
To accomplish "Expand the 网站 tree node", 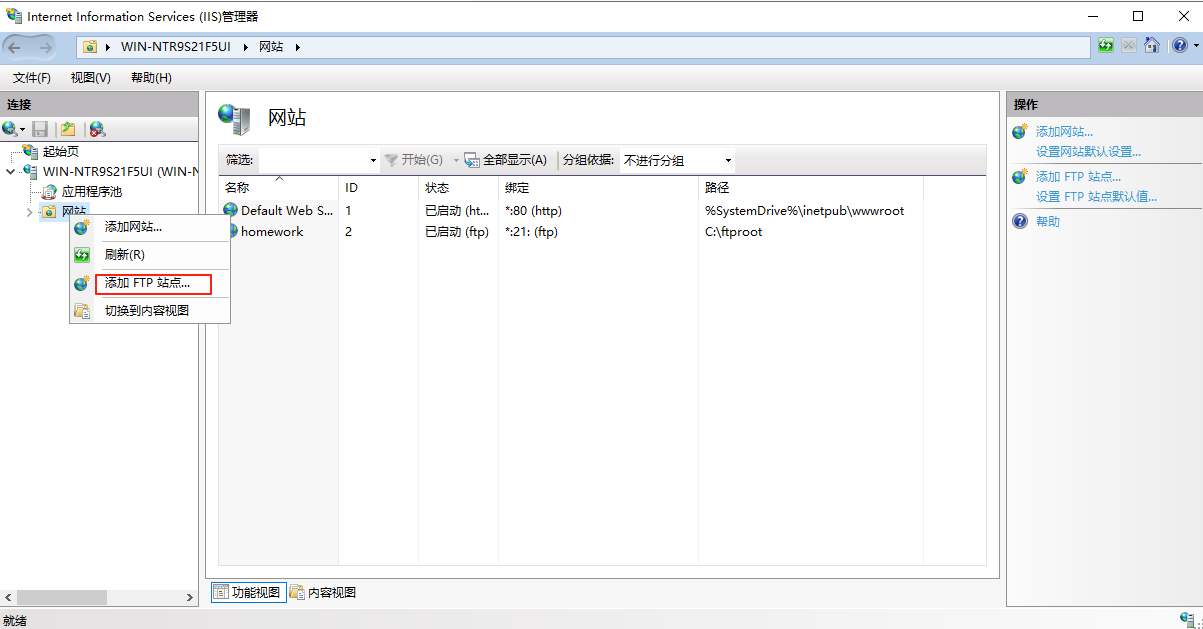I will point(29,212).
